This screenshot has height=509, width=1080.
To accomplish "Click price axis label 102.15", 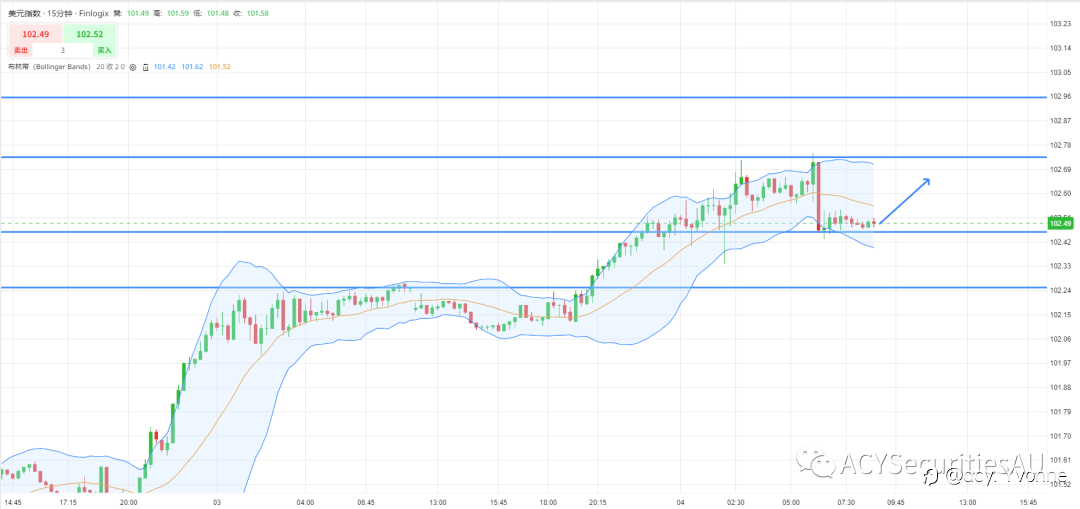I will coord(1059,314).
